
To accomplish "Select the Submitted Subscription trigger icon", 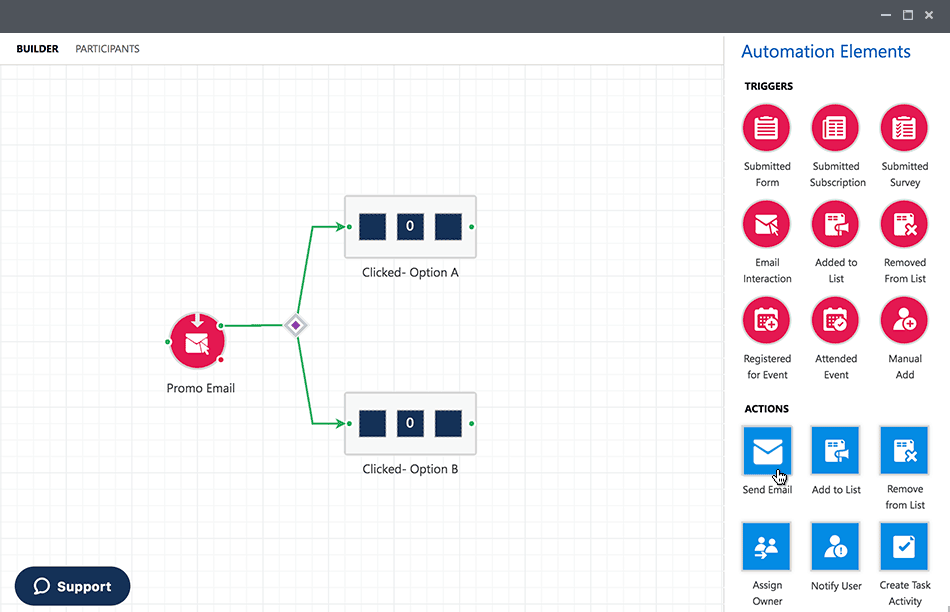I will pos(835,129).
